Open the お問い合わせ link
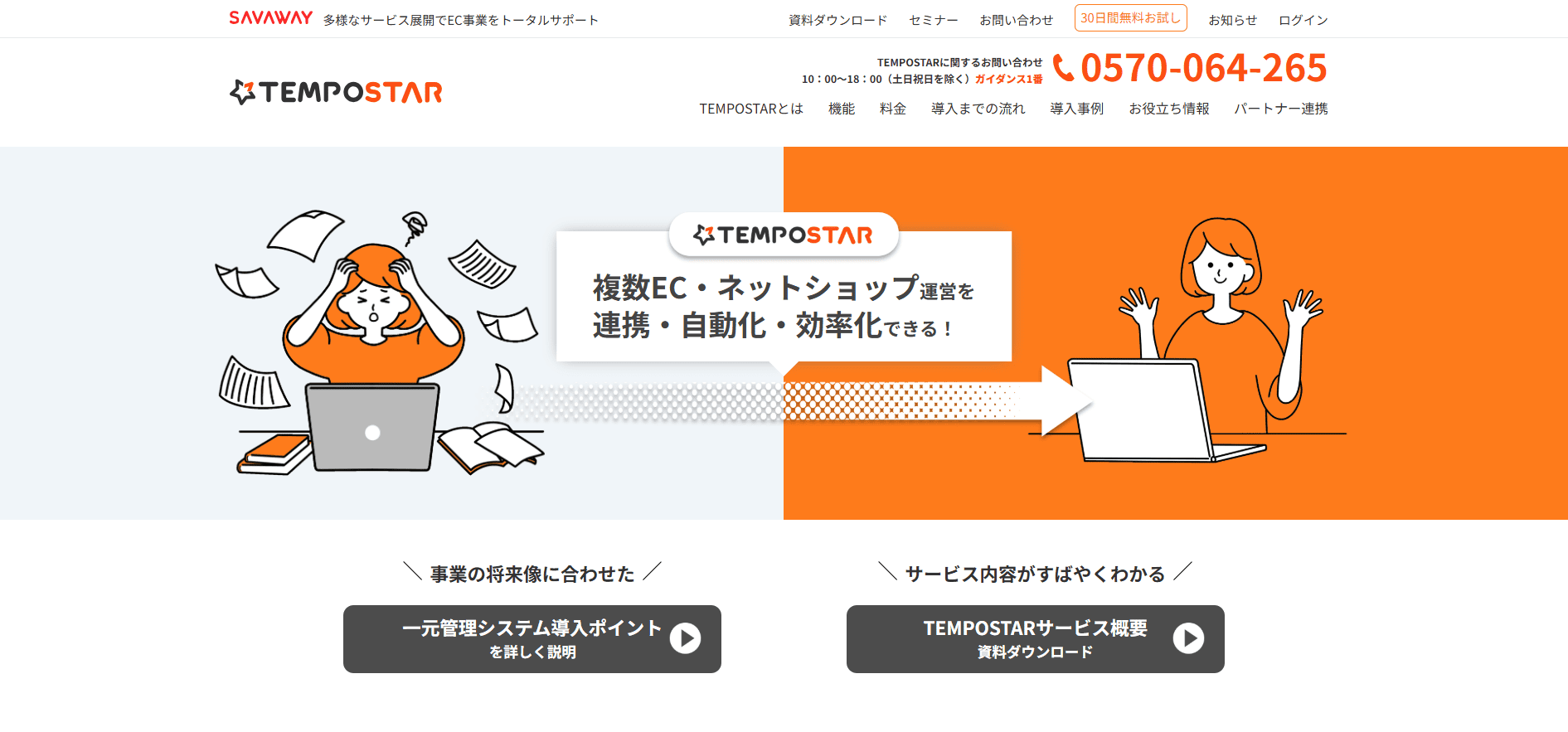The width and height of the screenshot is (1568, 732). tap(1016, 20)
